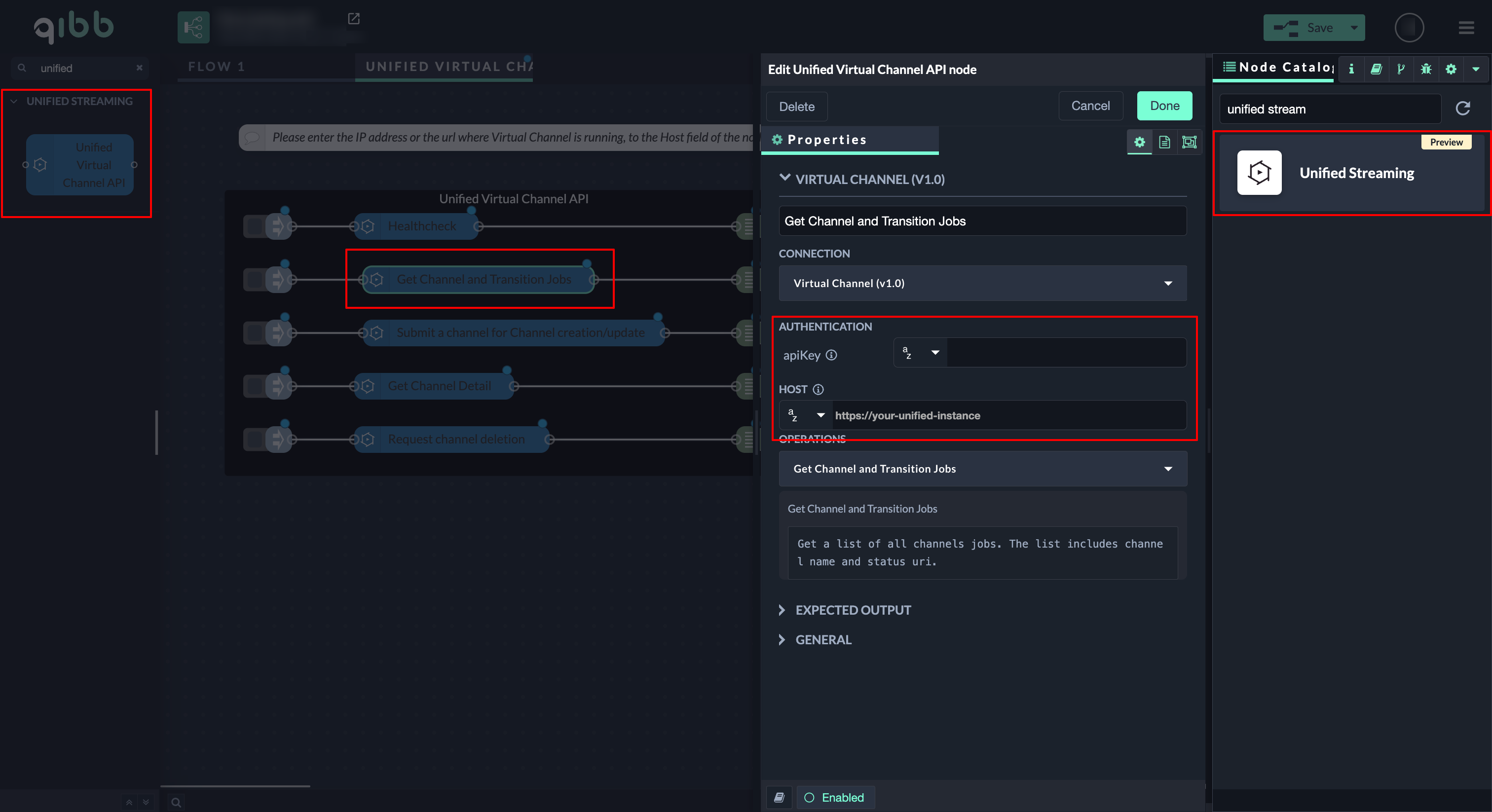This screenshot has width=1492, height=812.
Task: Open node description document icon
Action: tap(1164, 142)
